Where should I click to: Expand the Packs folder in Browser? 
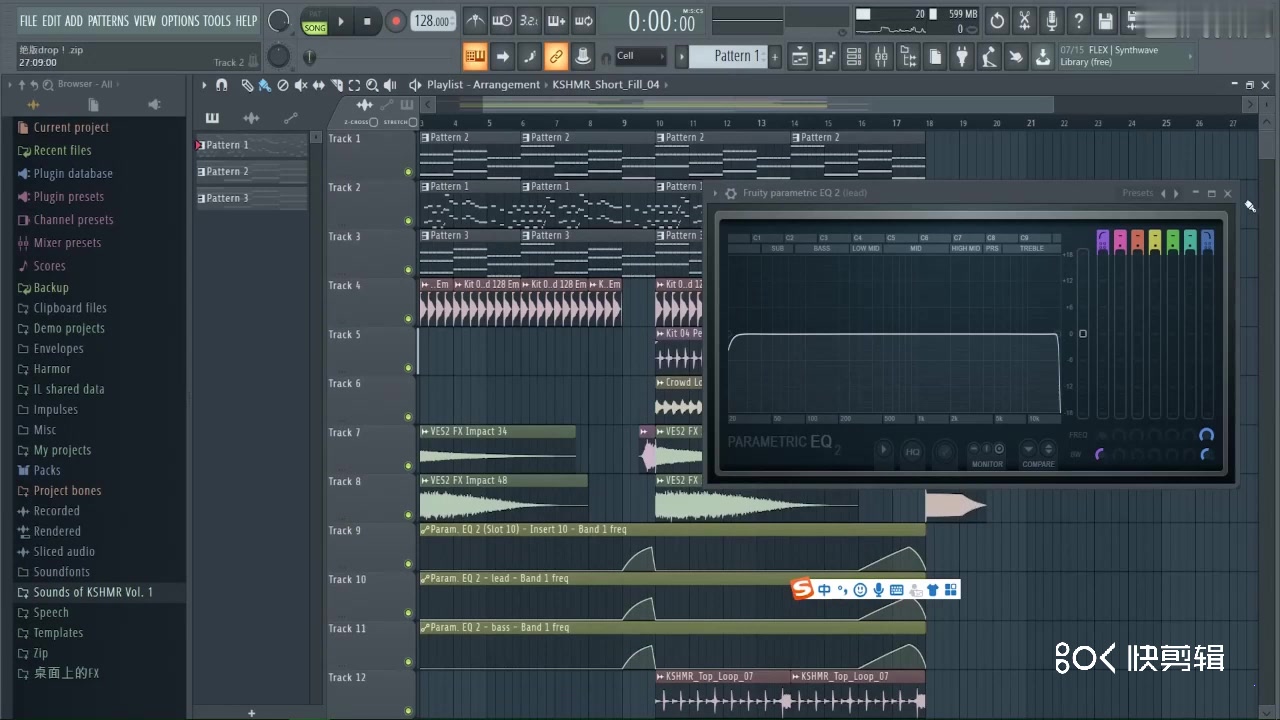pyautogui.click(x=47, y=470)
